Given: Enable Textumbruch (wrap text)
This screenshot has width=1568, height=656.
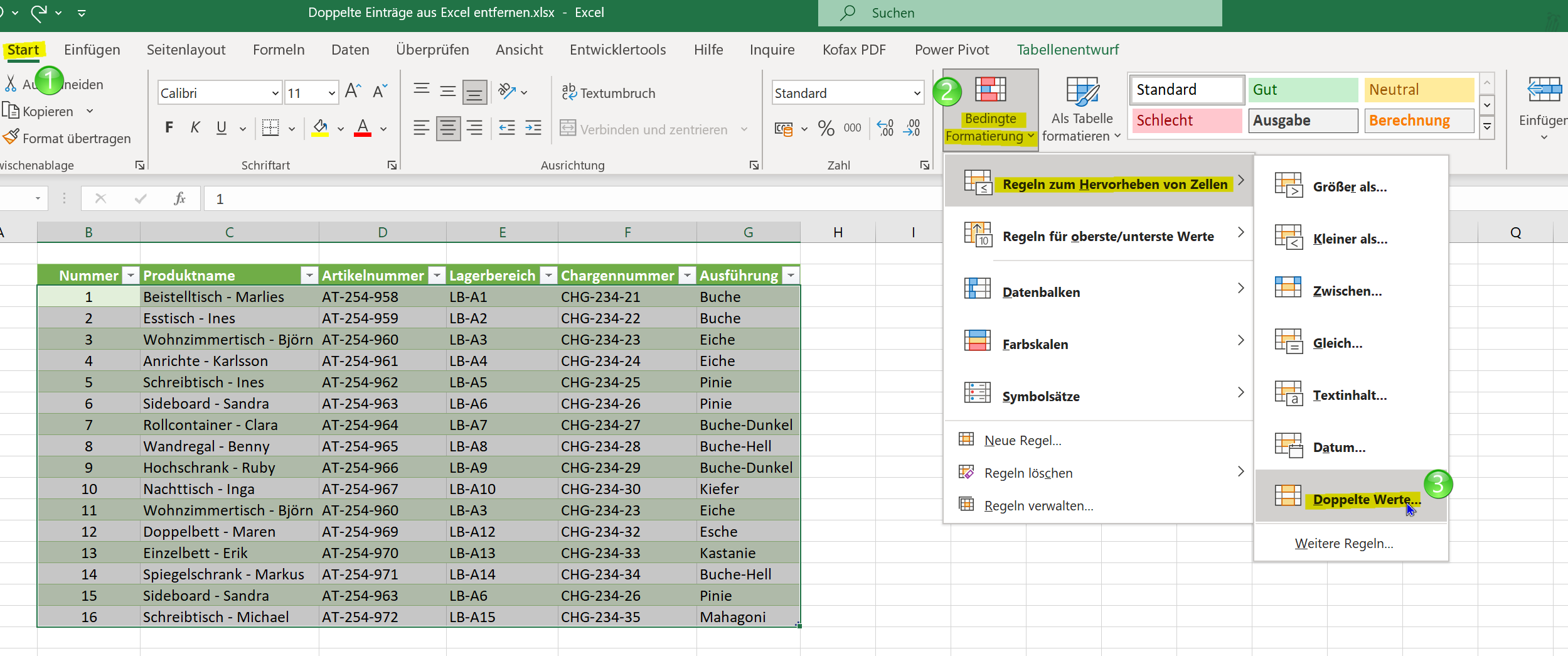Looking at the screenshot, I should tap(609, 93).
